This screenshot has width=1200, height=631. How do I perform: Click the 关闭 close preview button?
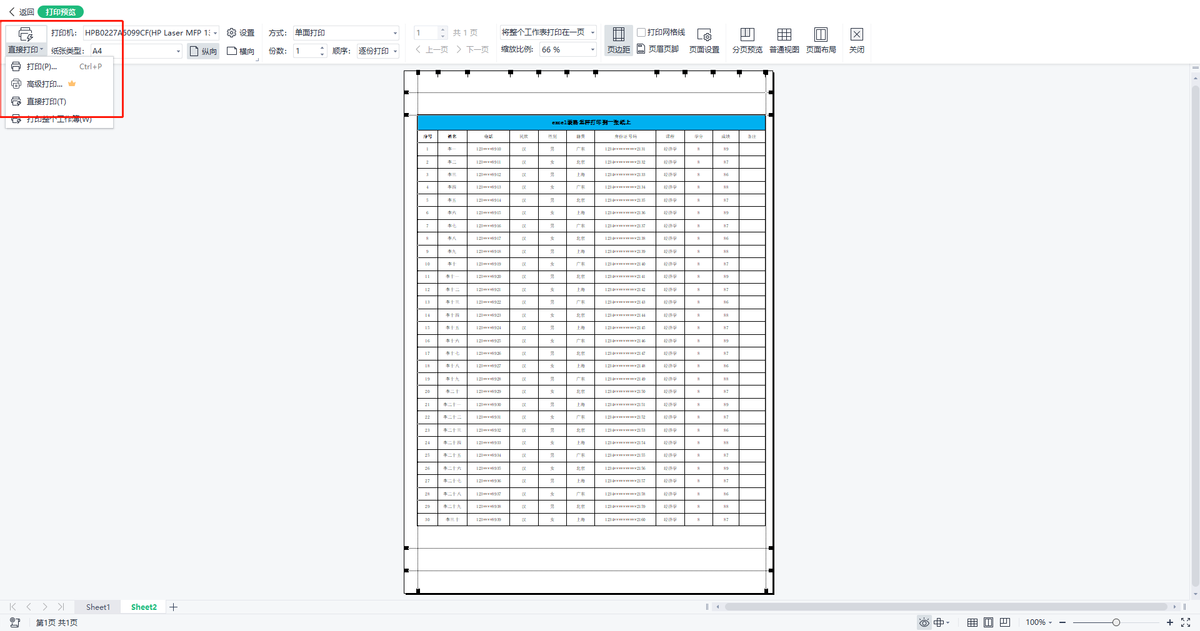click(x=857, y=40)
